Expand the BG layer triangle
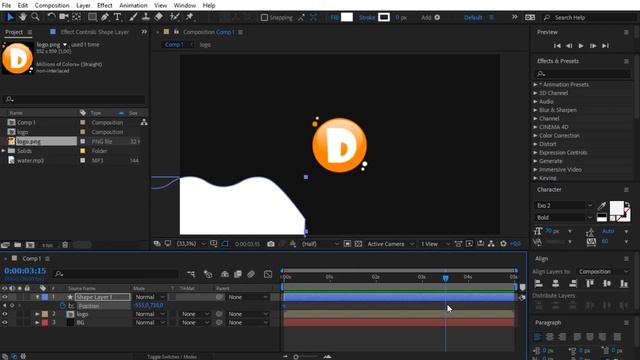This screenshot has width=640, height=360. pyautogui.click(x=37, y=322)
